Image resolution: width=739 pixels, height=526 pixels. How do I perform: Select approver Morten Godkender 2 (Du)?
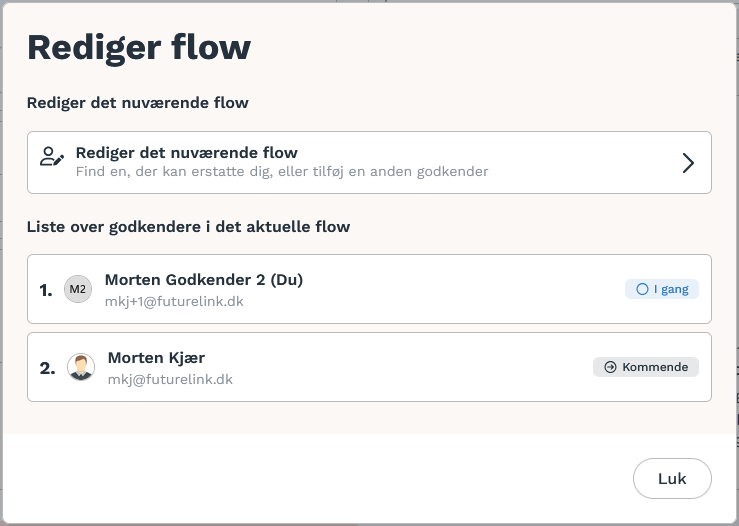pyautogui.click(x=204, y=279)
